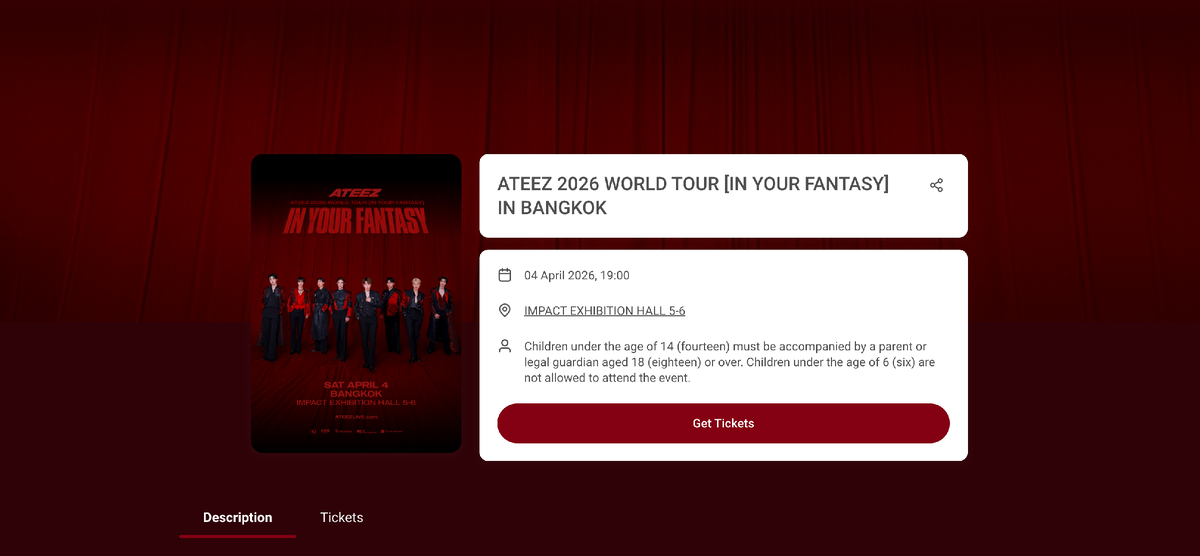The image size is (1200, 556).
Task: Click the 04 April 2026, 19:00 date text
Action: click(x=576, y=275)
